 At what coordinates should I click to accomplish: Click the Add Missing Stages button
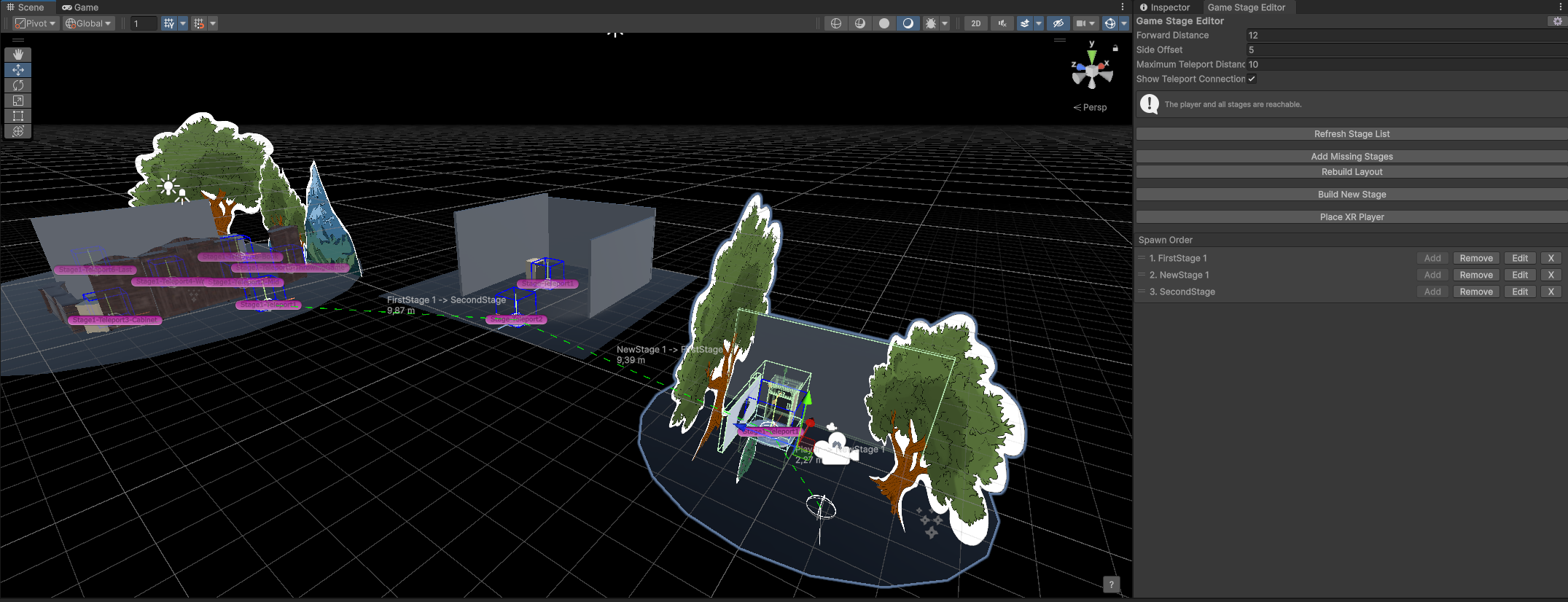[x=1351, y=157]
